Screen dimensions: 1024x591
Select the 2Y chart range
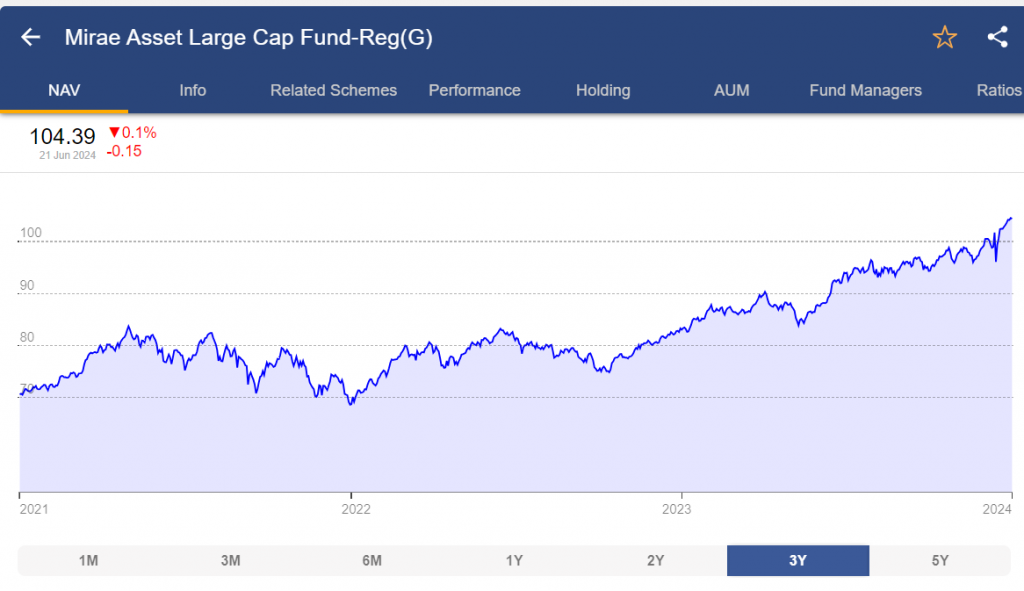[656, 560]
